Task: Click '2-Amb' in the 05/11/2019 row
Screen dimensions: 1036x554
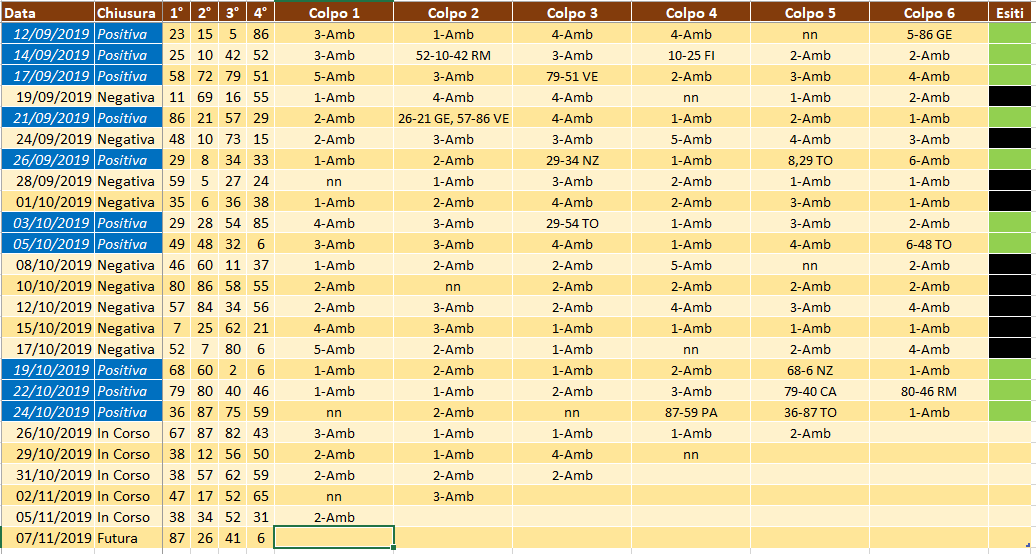Action: tap(334, 517)
